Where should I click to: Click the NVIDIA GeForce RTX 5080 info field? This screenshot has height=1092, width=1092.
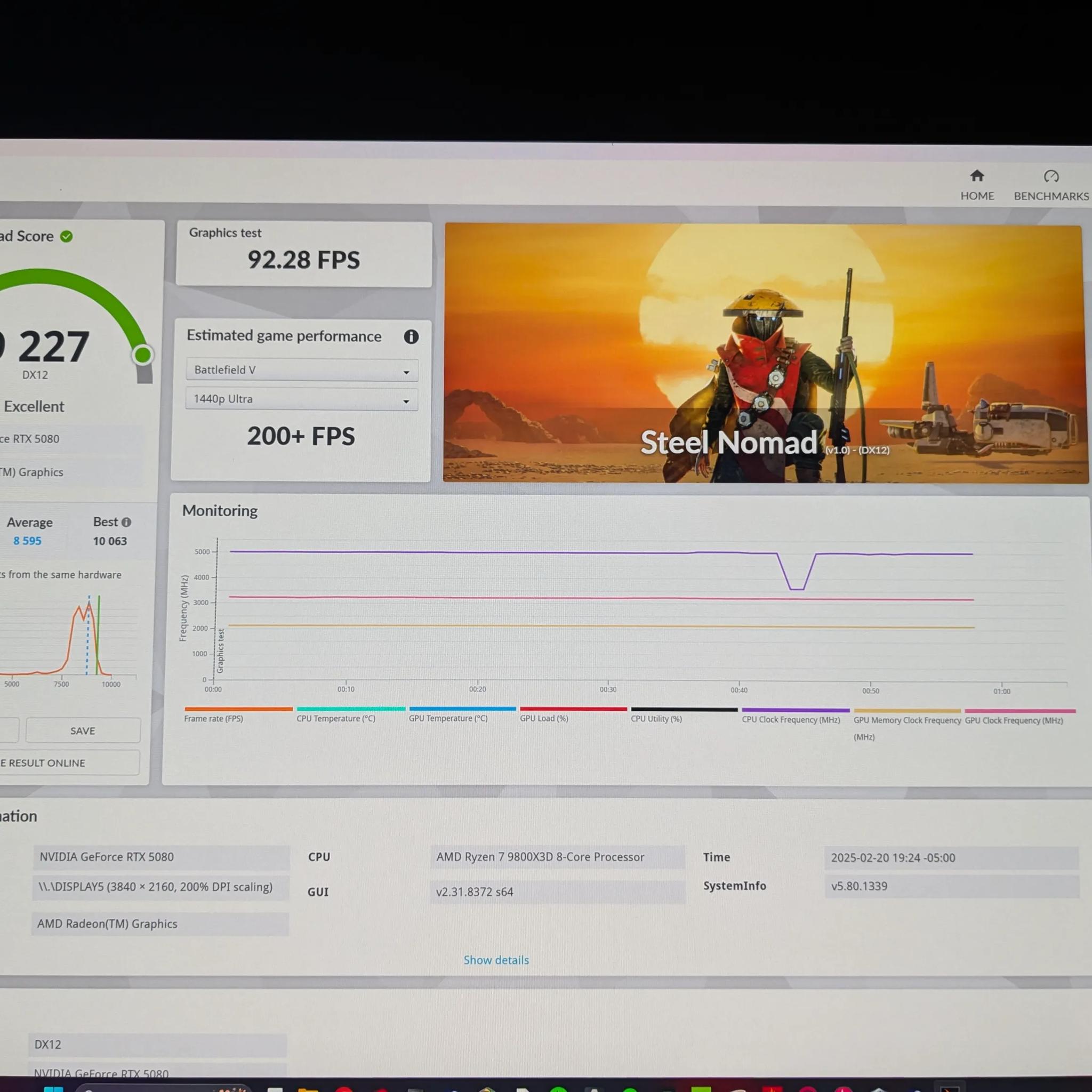pyautogui.click(x=162, y=857)
